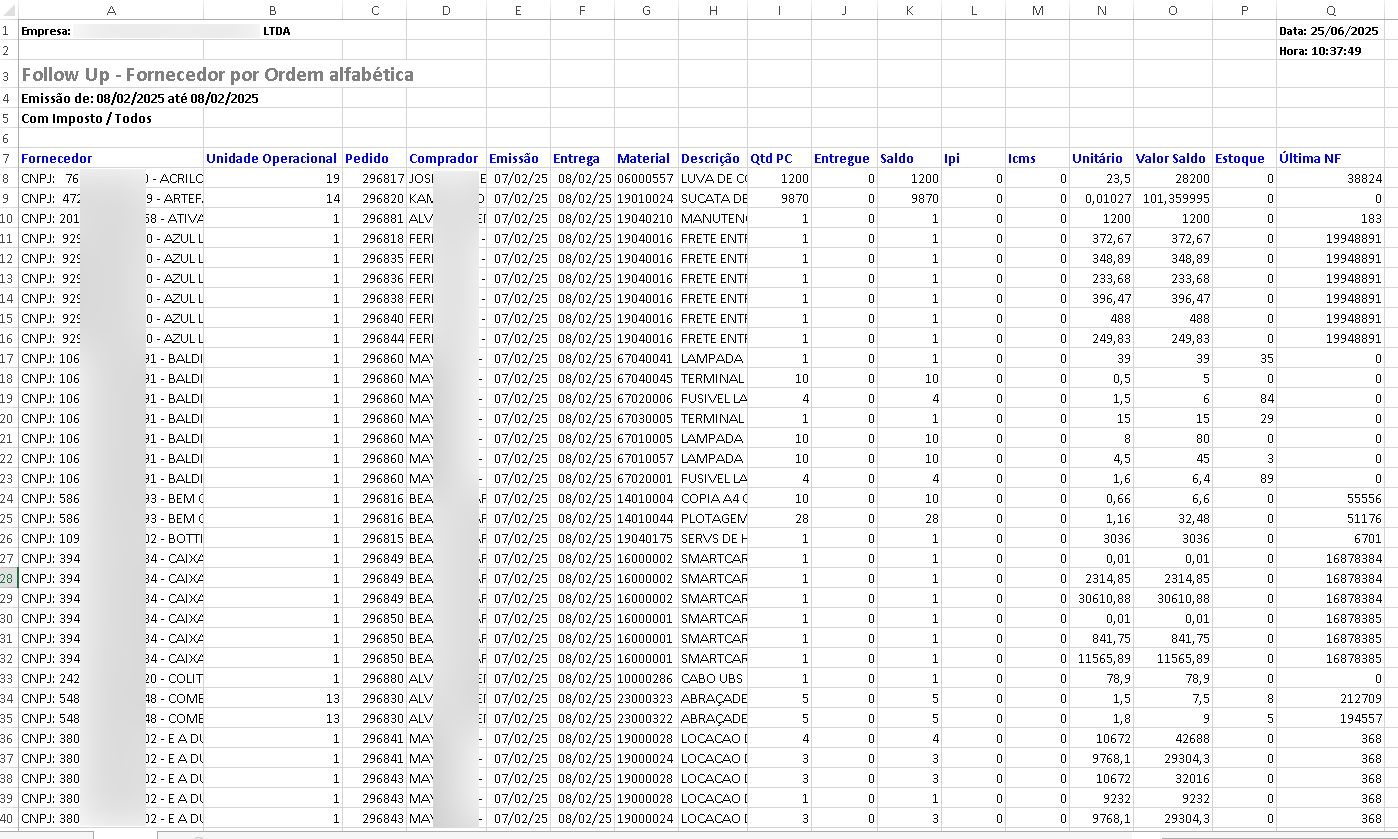
Task: Click the 'Estoque' header cell
Action: point(1244,158)
